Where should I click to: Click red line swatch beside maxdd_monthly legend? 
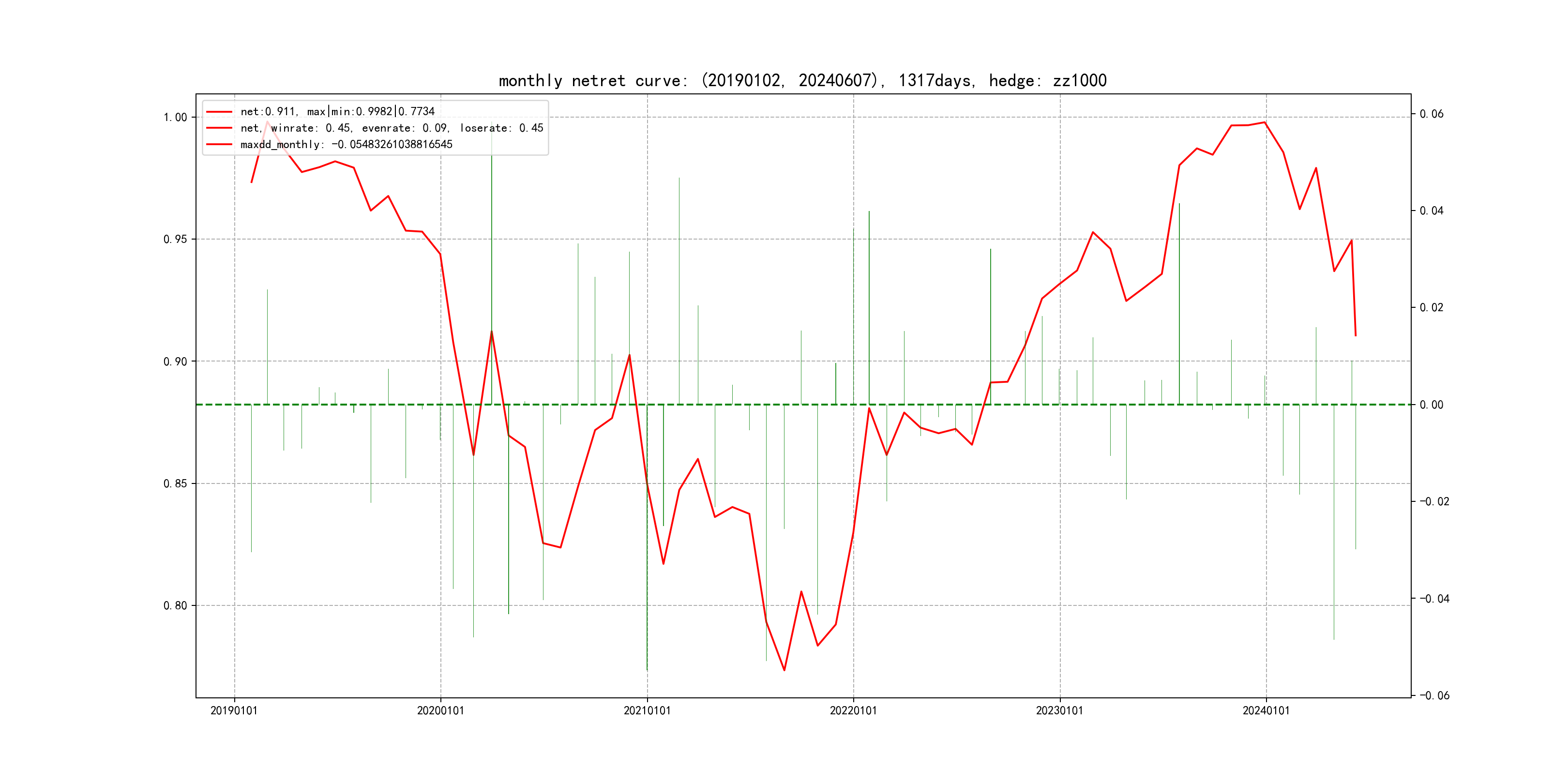[219, 145]
